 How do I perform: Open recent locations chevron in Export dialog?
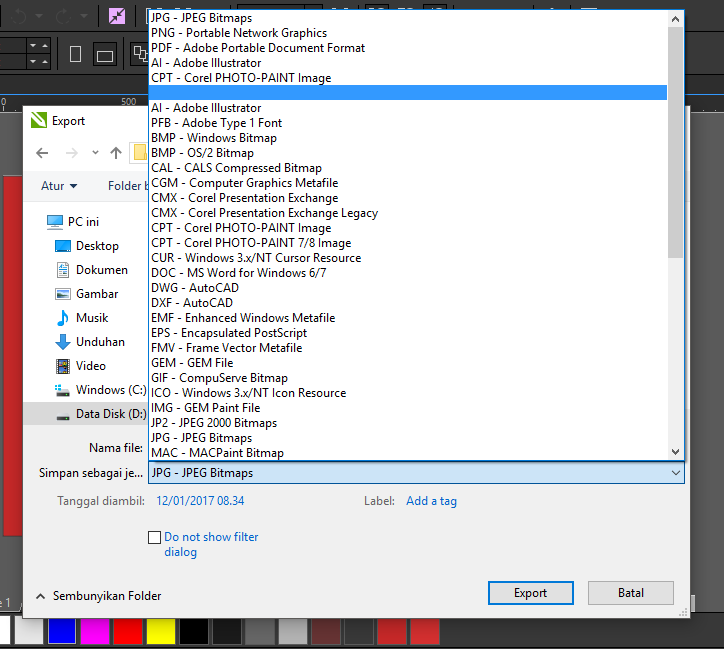click(95, 152)
